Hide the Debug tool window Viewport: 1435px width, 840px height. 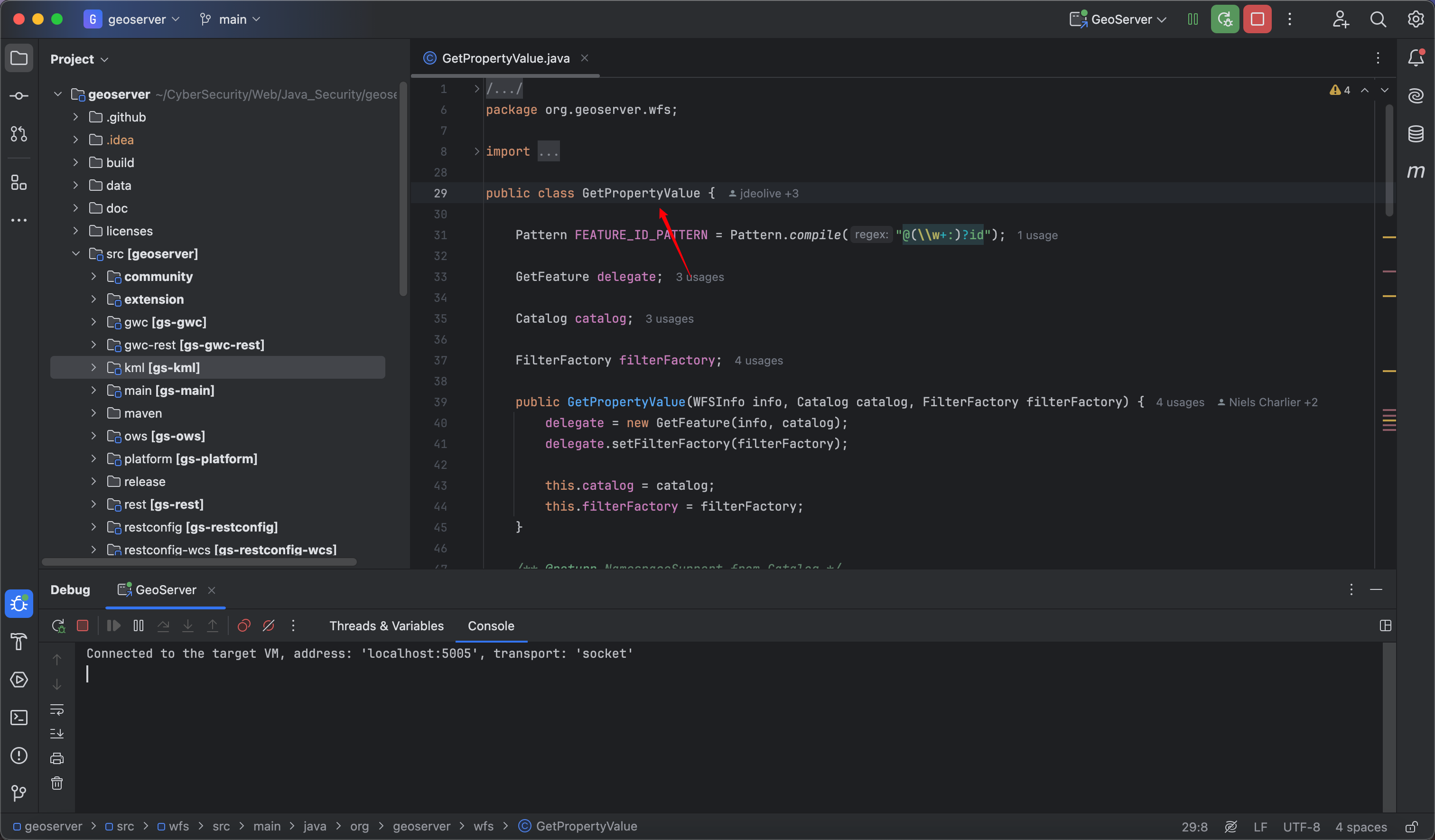click(1376, 590)
